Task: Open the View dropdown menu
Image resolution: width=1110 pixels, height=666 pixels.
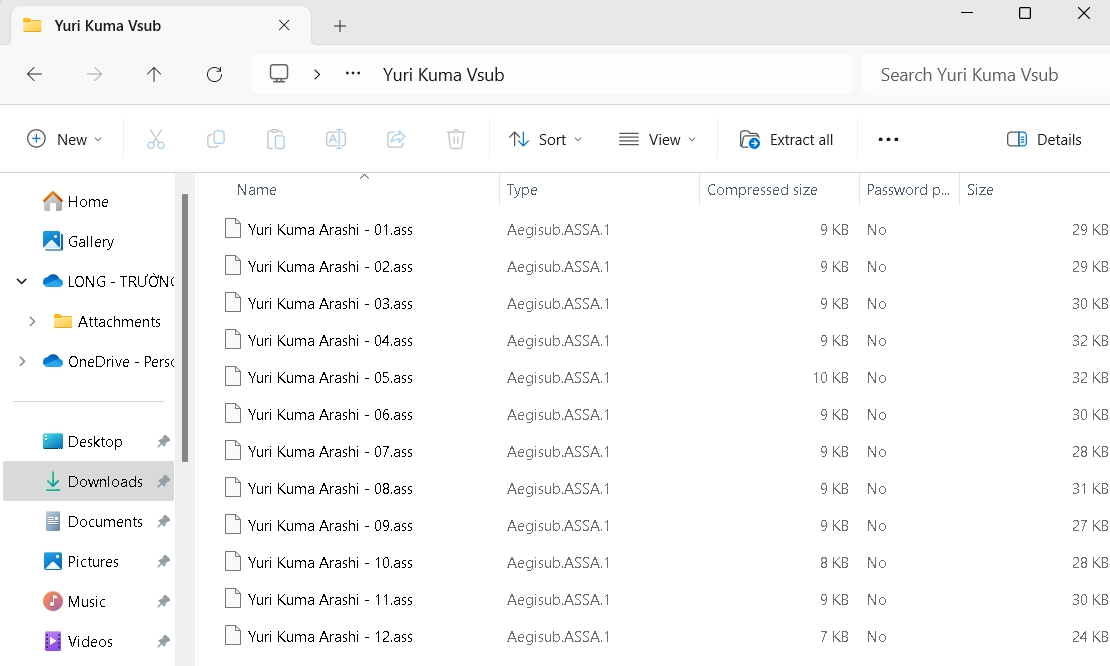Action: coord(658,139)
